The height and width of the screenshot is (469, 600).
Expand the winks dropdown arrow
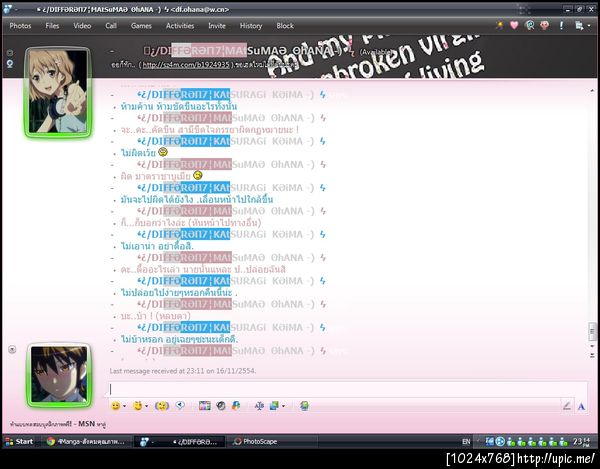click(146, 406)
